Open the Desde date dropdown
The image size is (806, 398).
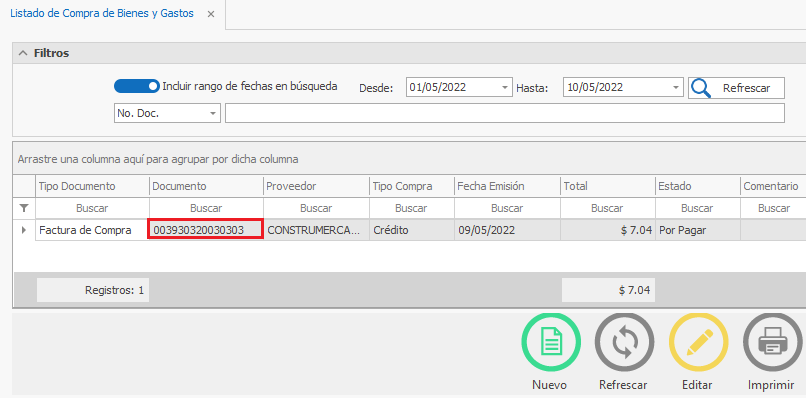click(x=505, y=88)
